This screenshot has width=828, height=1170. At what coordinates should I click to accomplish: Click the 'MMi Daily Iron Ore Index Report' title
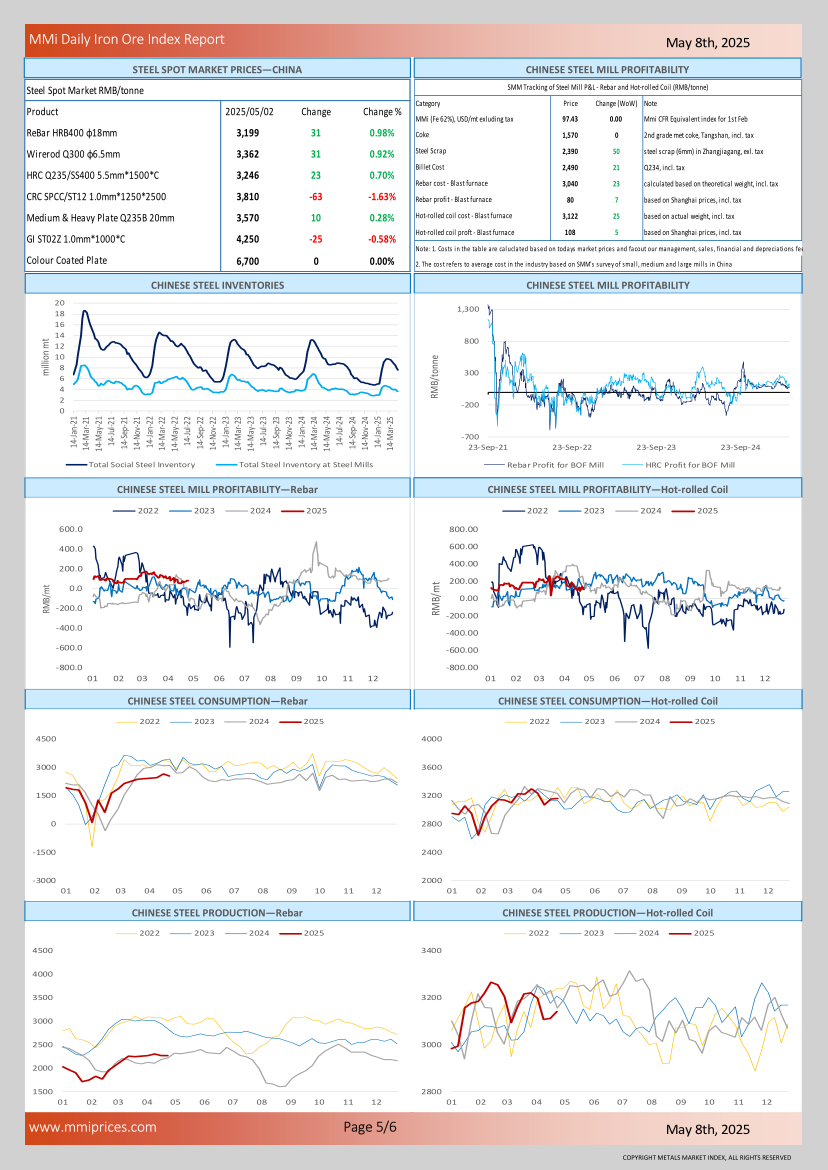pyautogui.click(x=127, y=40)
